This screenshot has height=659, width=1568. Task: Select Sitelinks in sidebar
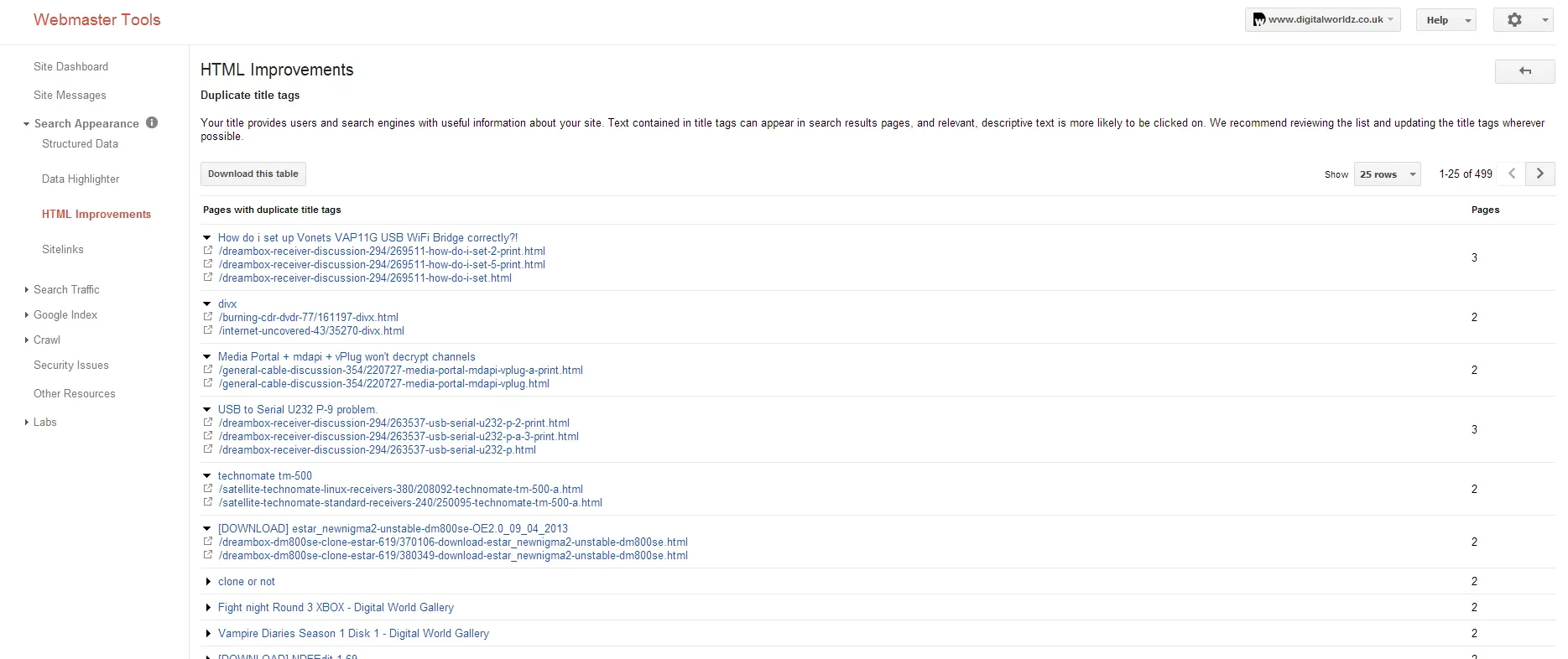coord(63,249)
